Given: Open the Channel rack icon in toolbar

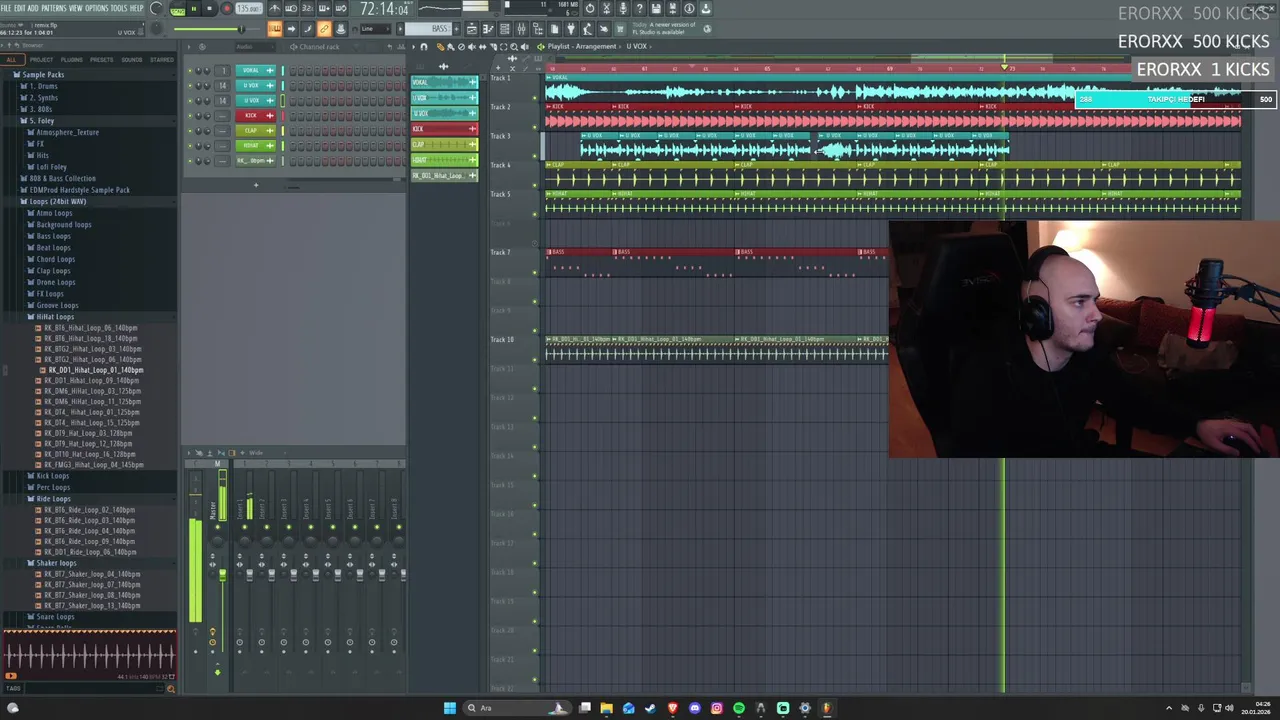Looking at the screenshot, I should click(505, 28).
